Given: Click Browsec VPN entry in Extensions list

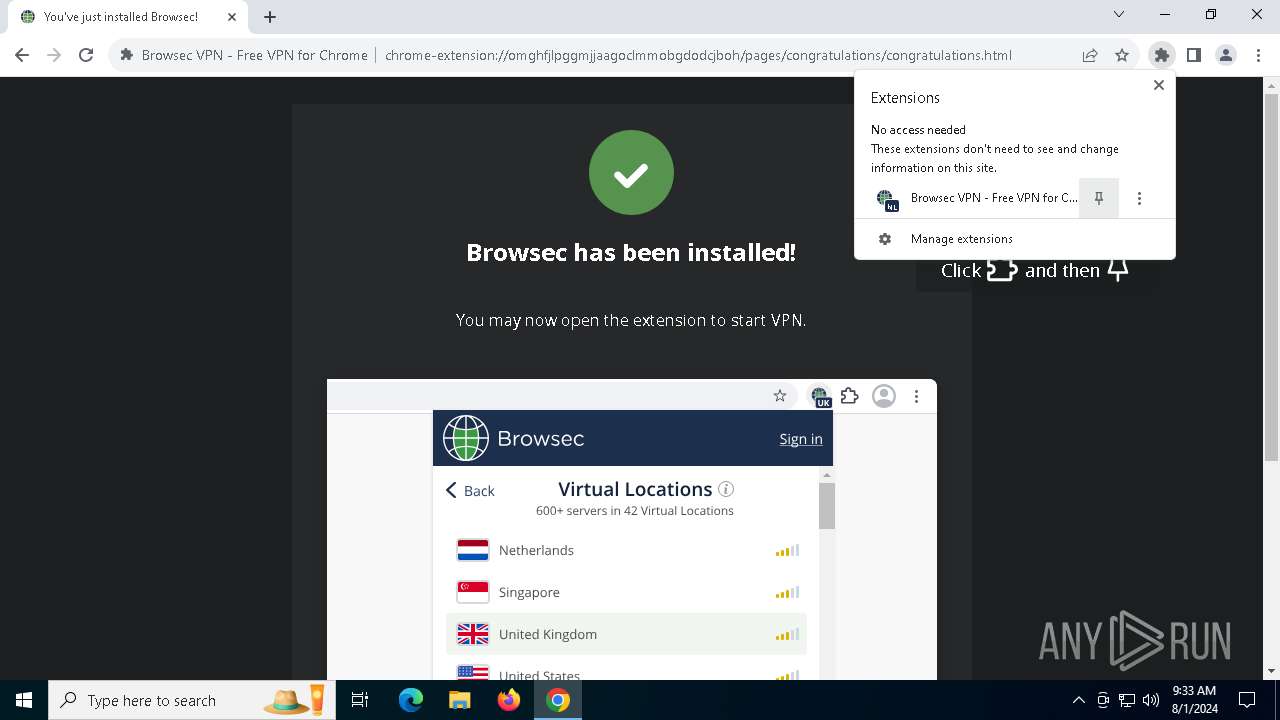Looking at the screenshot, I should (x=967, y=198).
